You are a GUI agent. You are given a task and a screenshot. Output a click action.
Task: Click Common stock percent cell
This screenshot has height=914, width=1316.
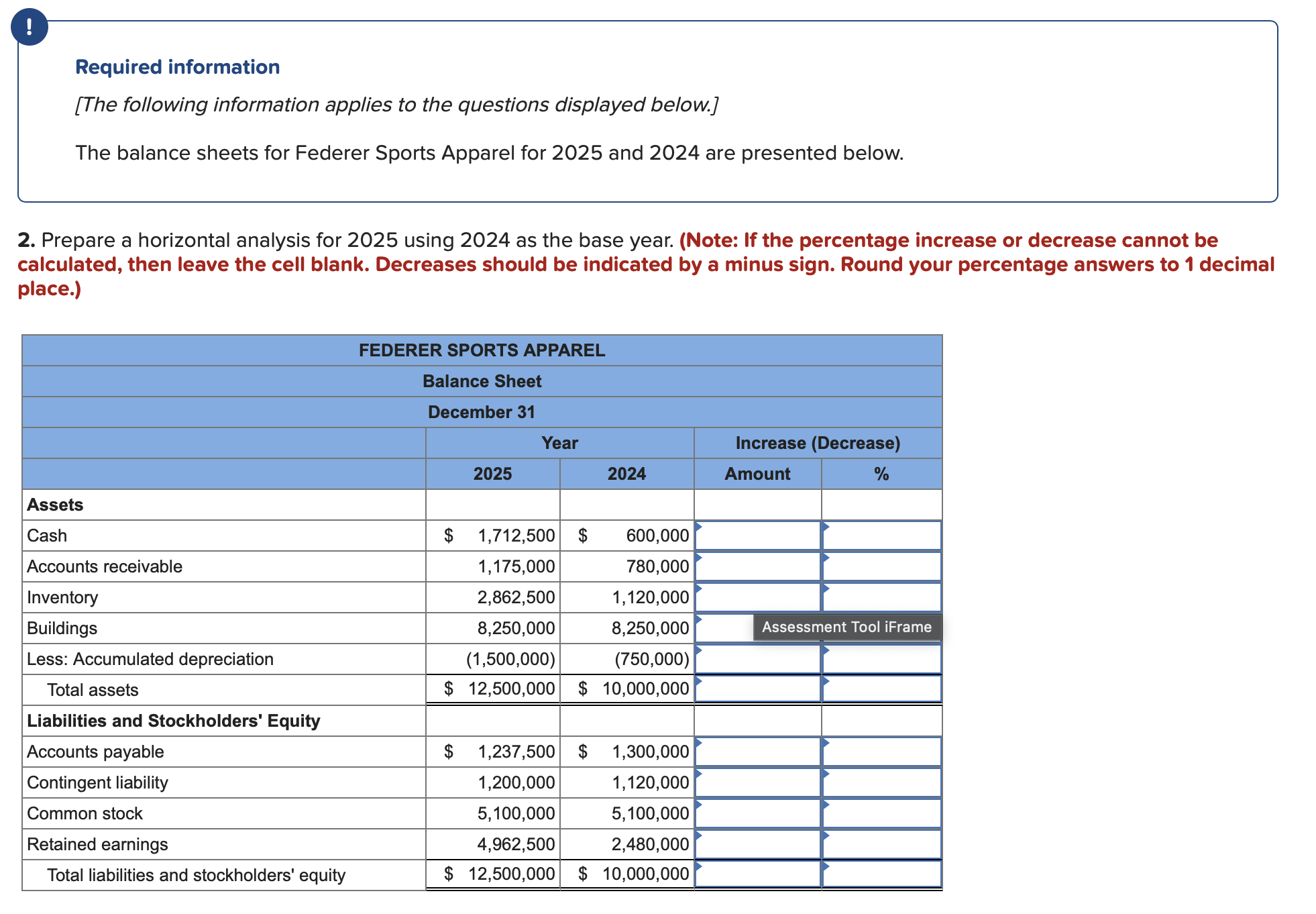pos(881,813)
